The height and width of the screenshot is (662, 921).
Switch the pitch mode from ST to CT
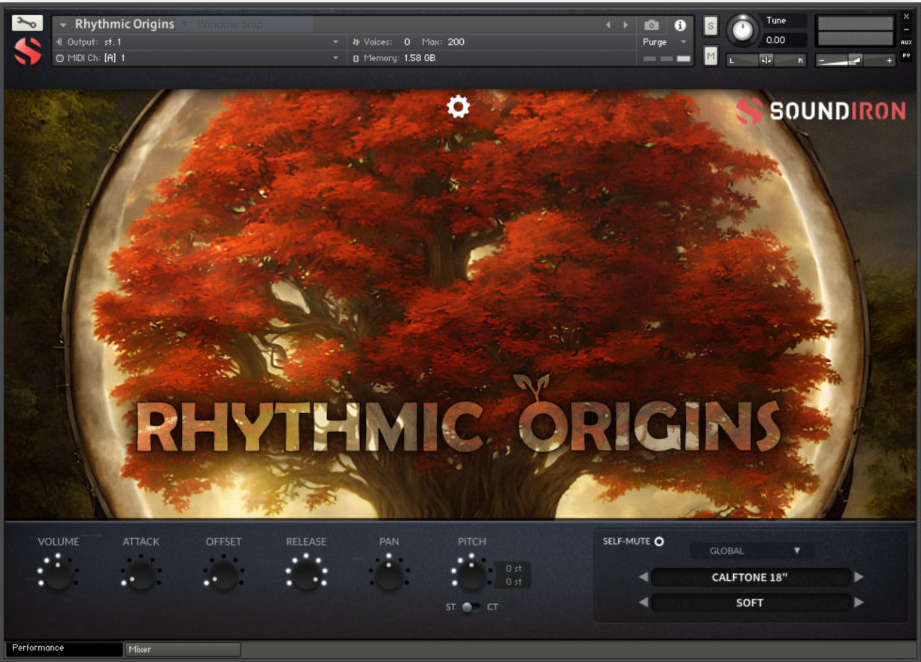478,607
